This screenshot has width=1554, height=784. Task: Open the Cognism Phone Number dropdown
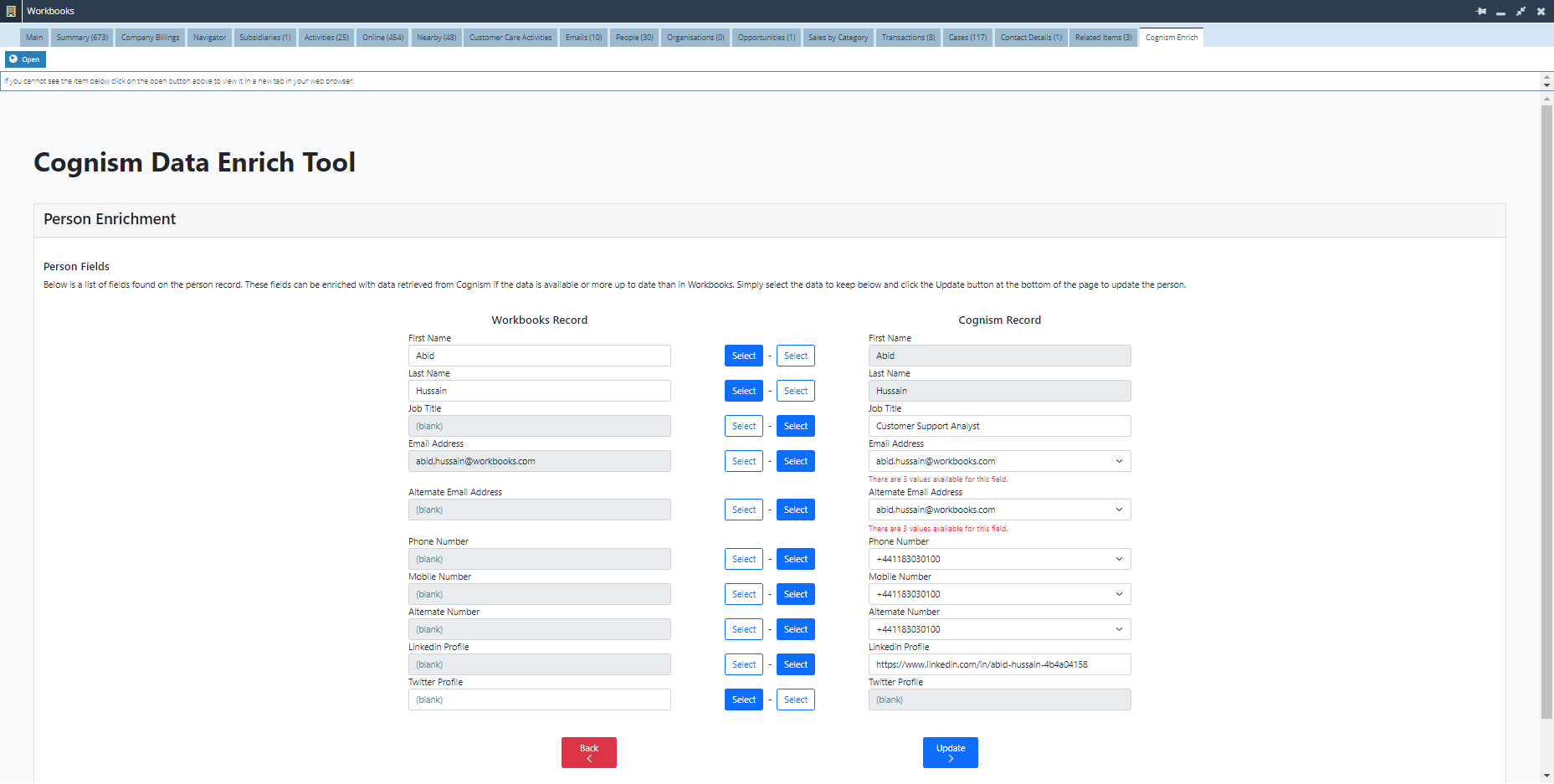pyautogui.click(x=1000, y=559)
